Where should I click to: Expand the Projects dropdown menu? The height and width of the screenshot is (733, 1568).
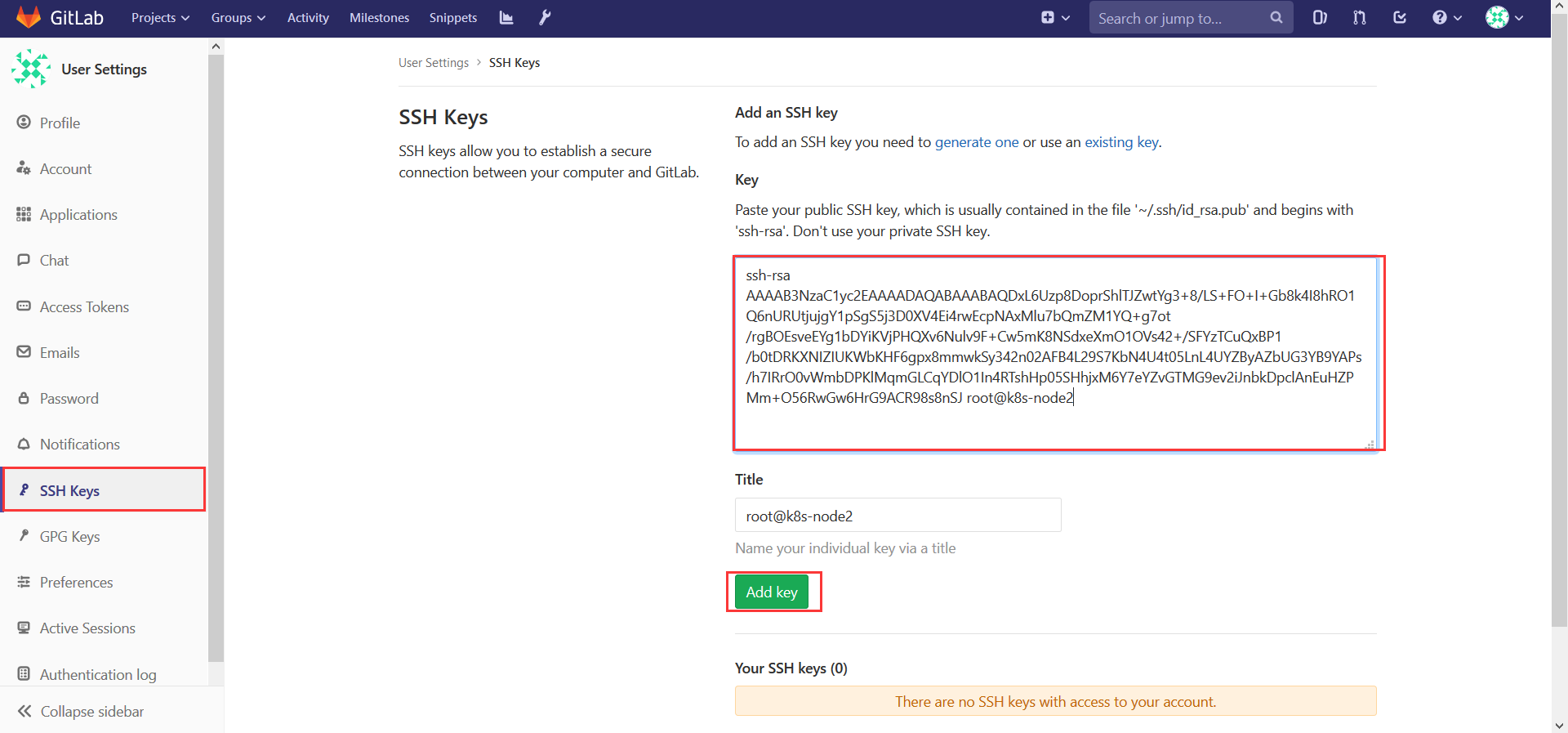[160, 17]
